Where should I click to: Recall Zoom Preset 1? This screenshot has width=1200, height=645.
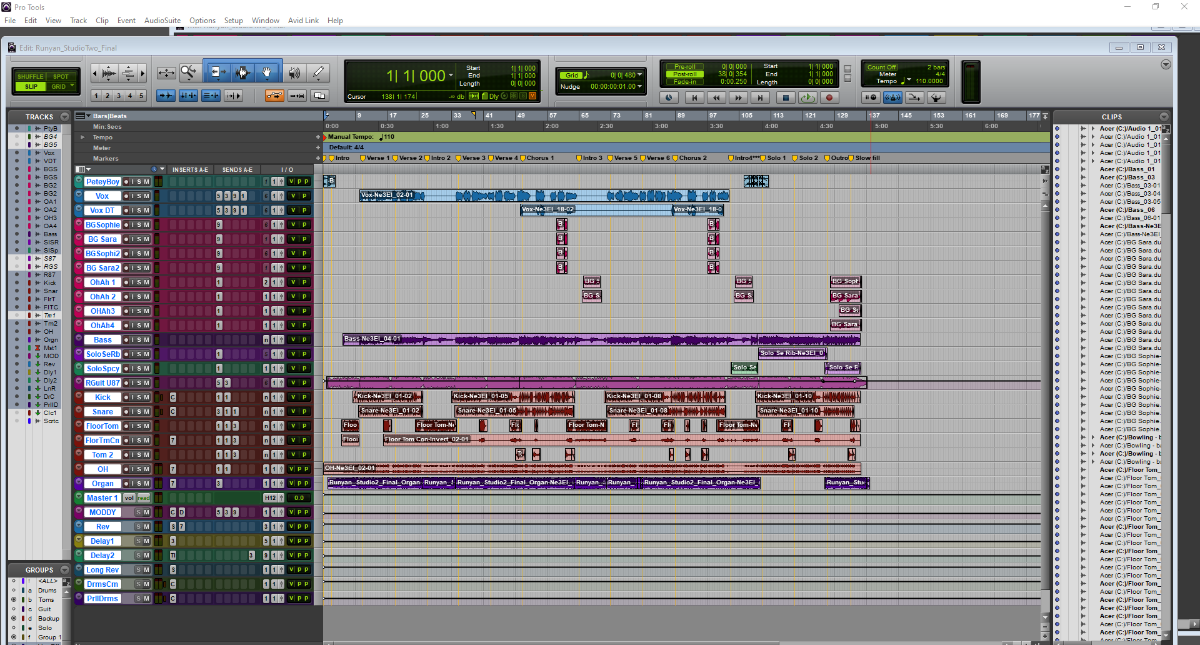96,96
